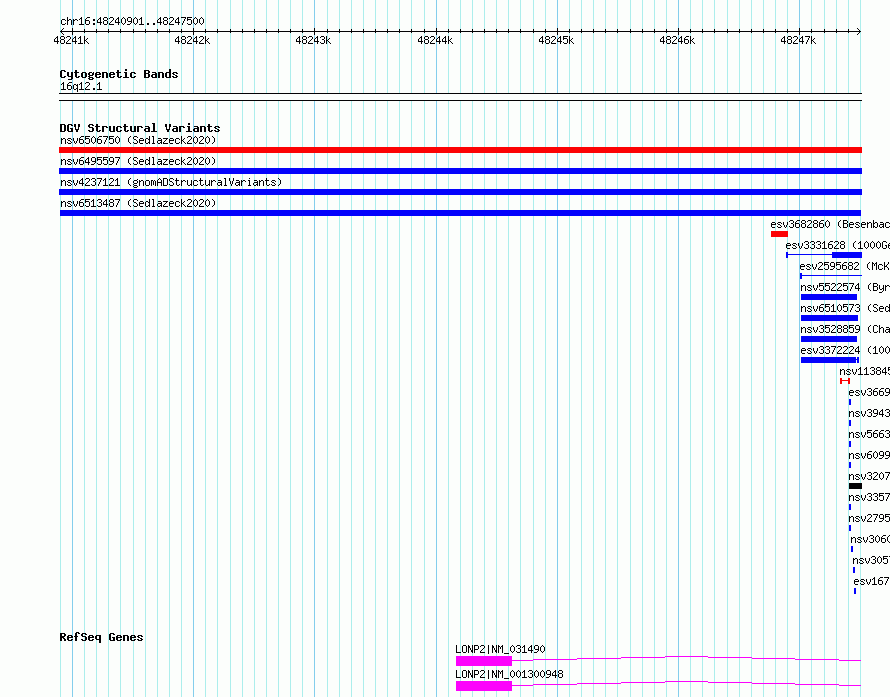
Task: Click the red nsv6506750 variant bar
Action: 460,150
